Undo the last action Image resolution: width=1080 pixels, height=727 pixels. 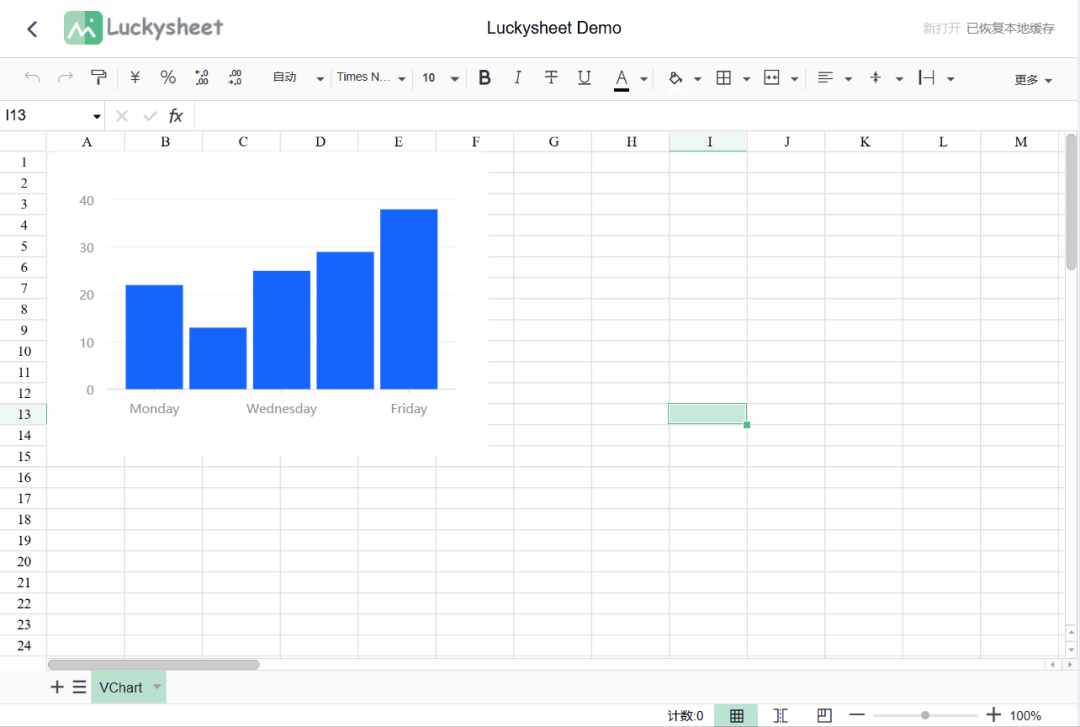pyautogui.click(x=32, y=77)
